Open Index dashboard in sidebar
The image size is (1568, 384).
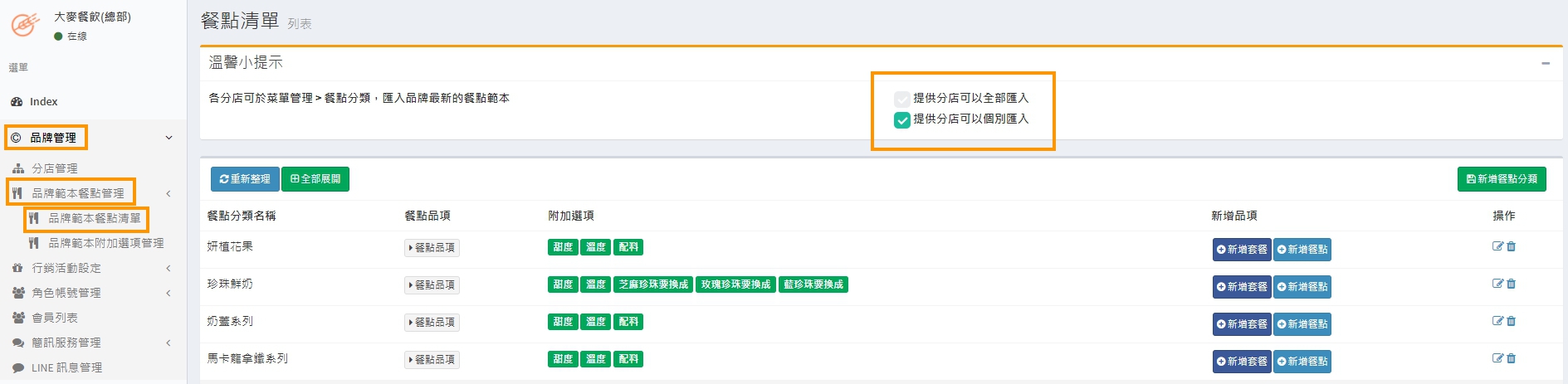43,101
